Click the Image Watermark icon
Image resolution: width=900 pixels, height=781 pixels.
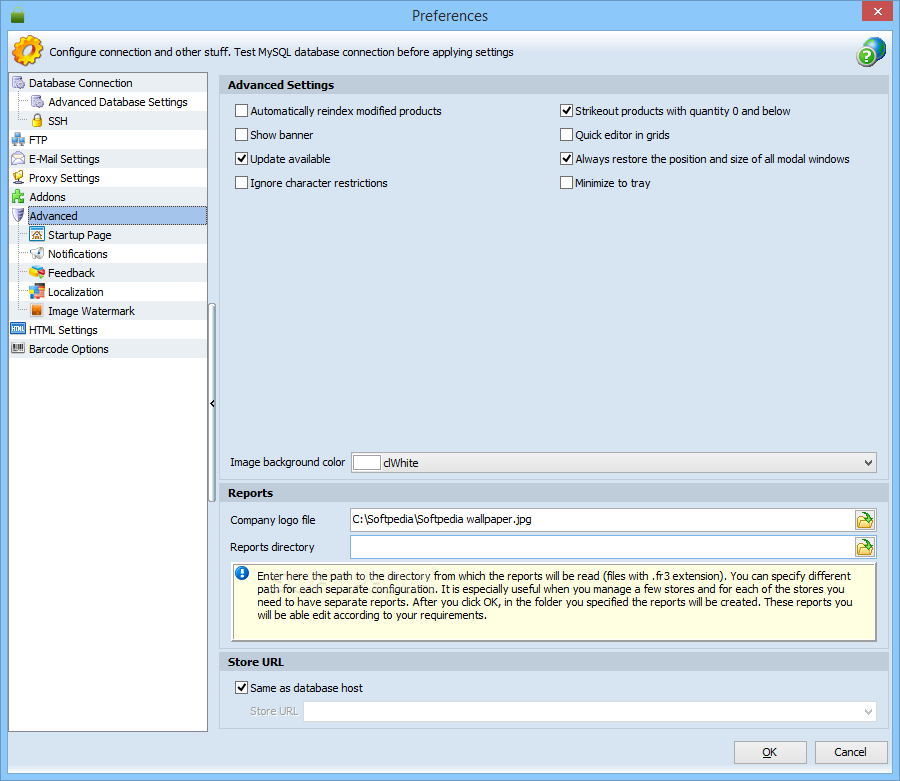37,310
